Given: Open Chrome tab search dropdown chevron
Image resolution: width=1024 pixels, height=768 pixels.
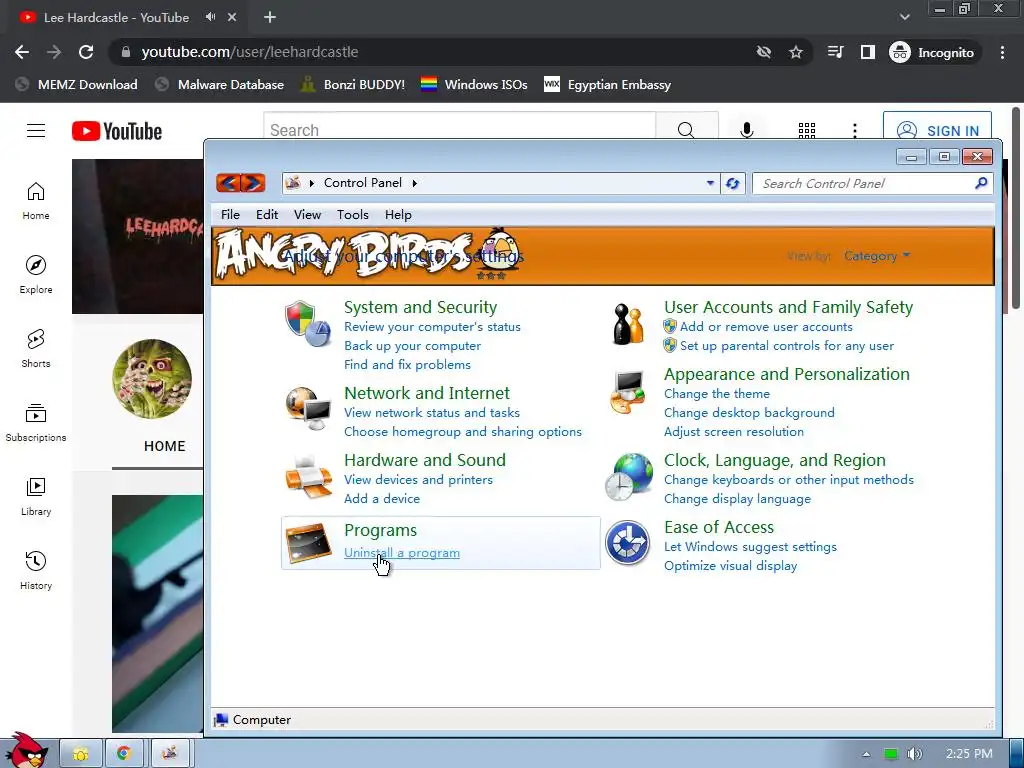Looking at the screenshot, I should pos(904,17).
